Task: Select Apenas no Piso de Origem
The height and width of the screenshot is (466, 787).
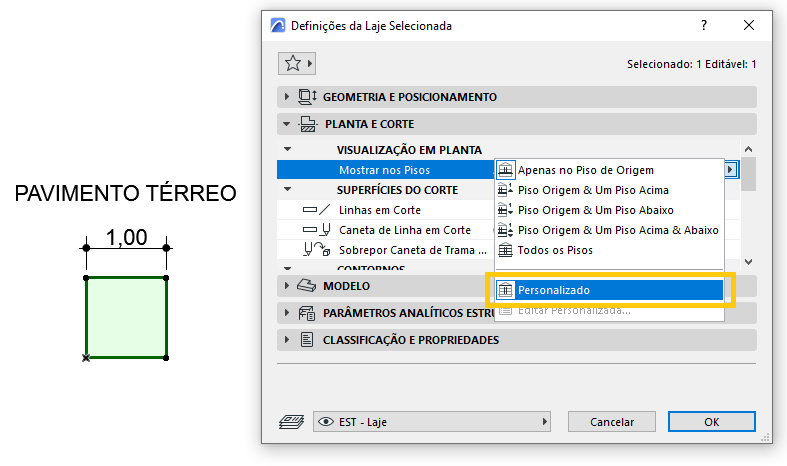Action: click(585, 170)
